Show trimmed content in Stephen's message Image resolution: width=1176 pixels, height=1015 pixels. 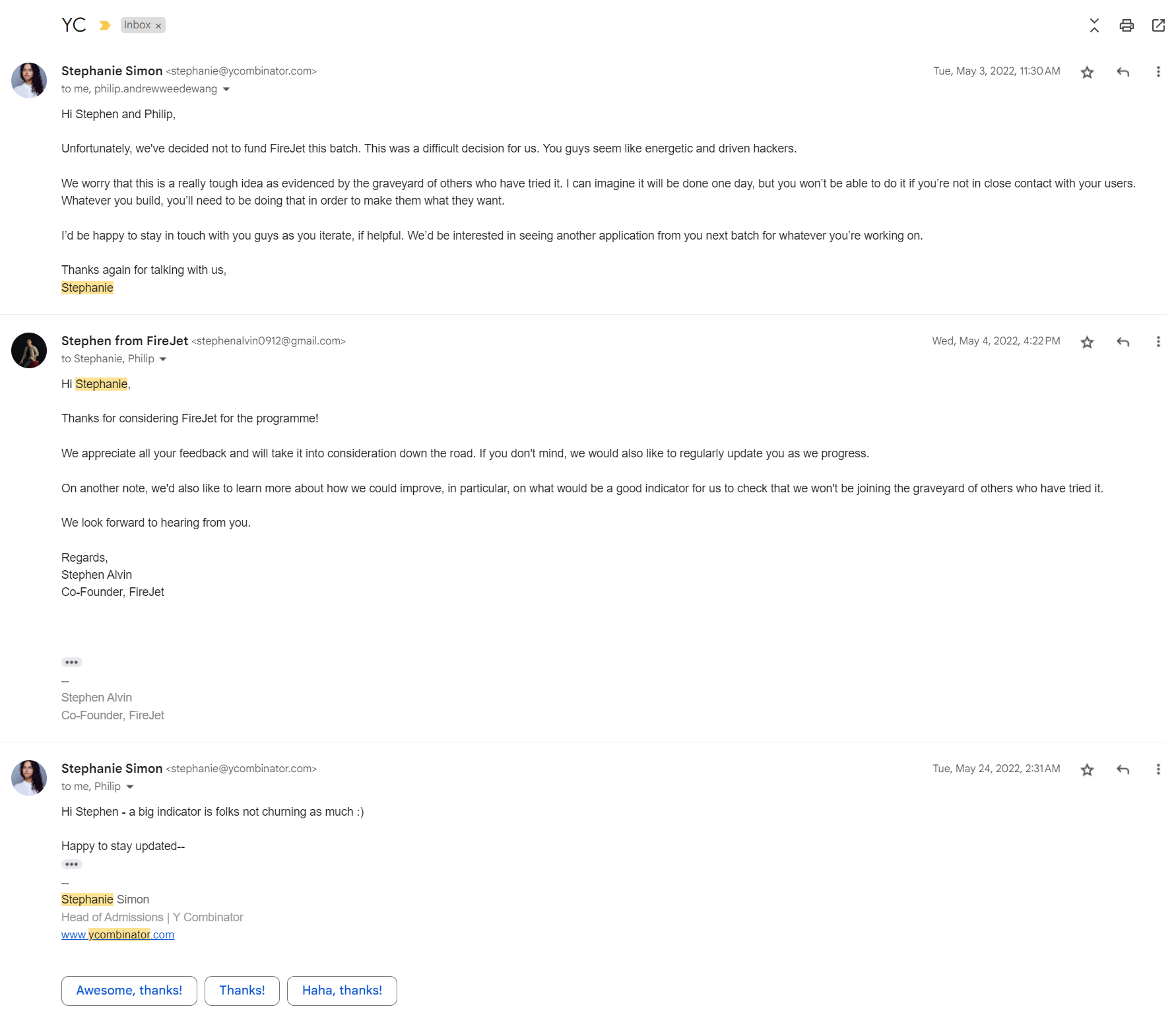71,662
